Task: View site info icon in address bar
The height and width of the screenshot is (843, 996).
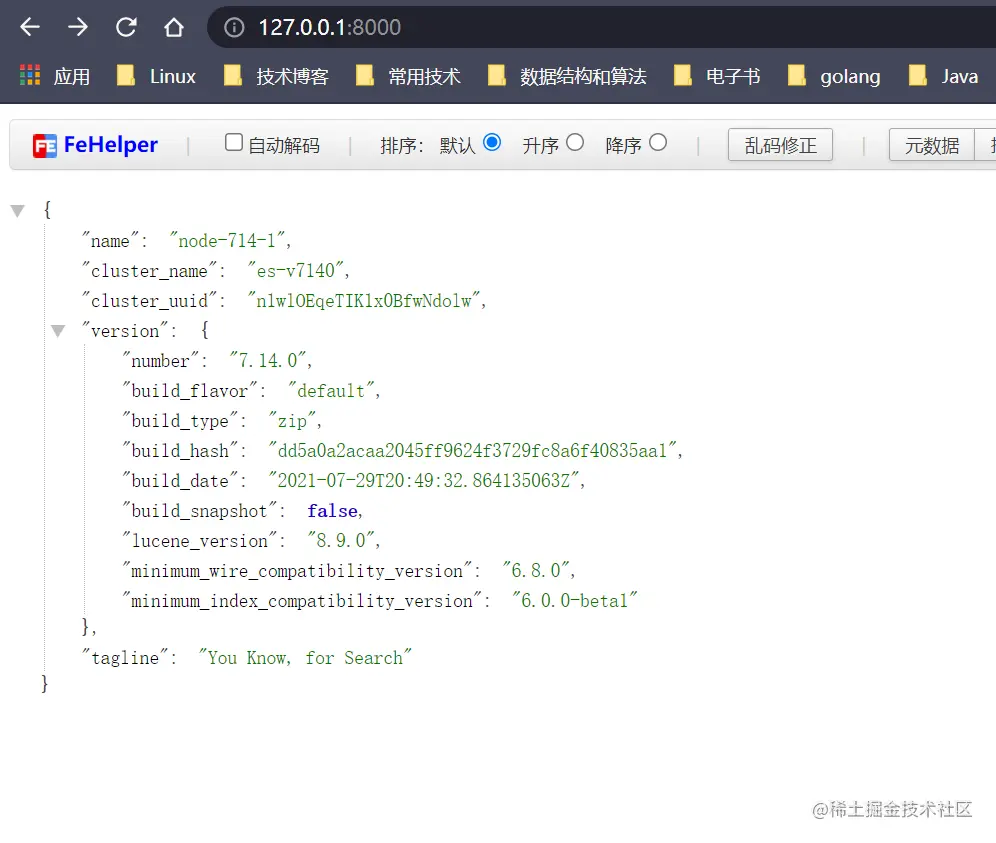Action: click(x=234, y=27)
